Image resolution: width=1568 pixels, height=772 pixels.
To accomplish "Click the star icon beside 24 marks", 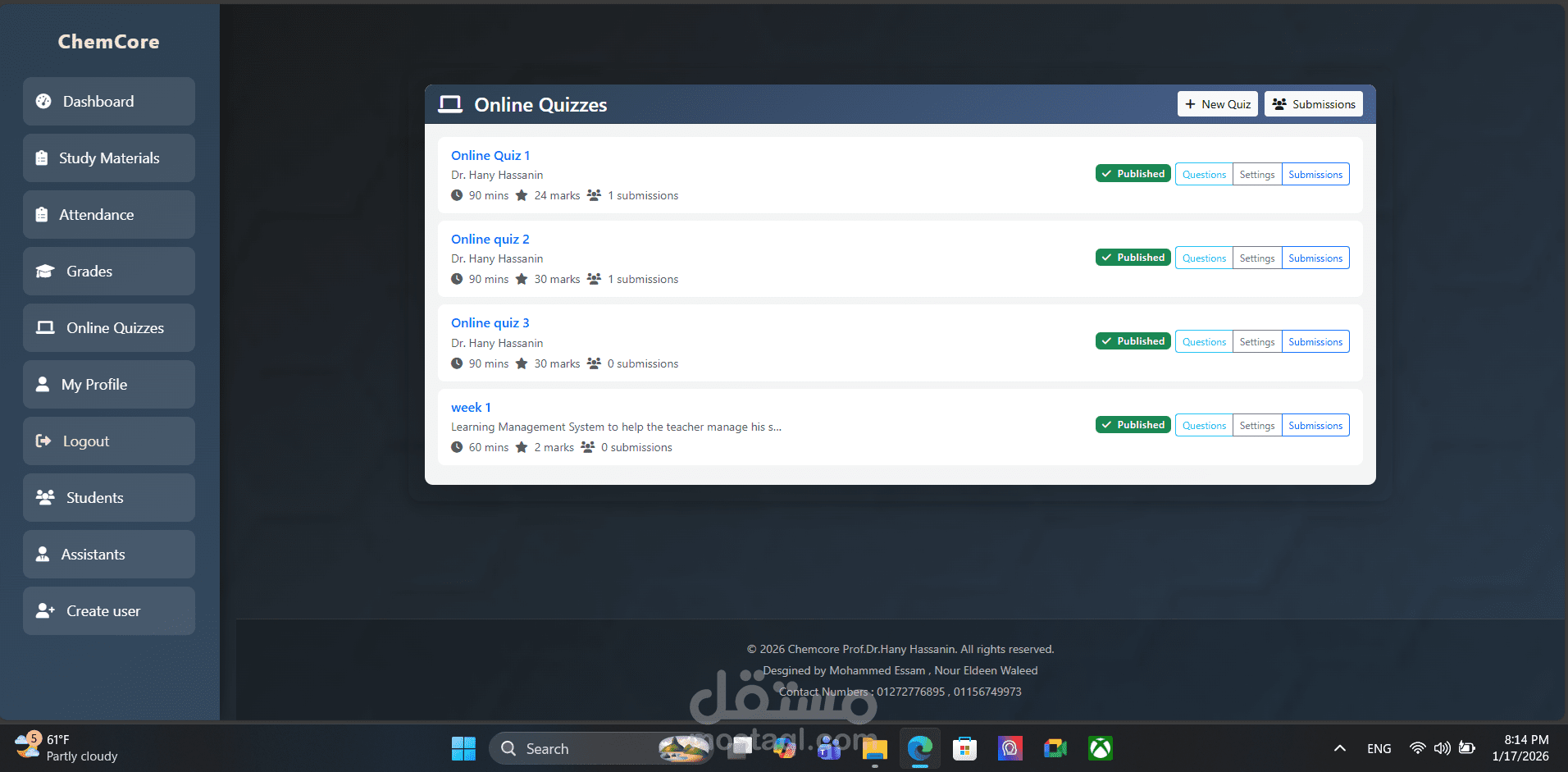I will click(522, 195).
